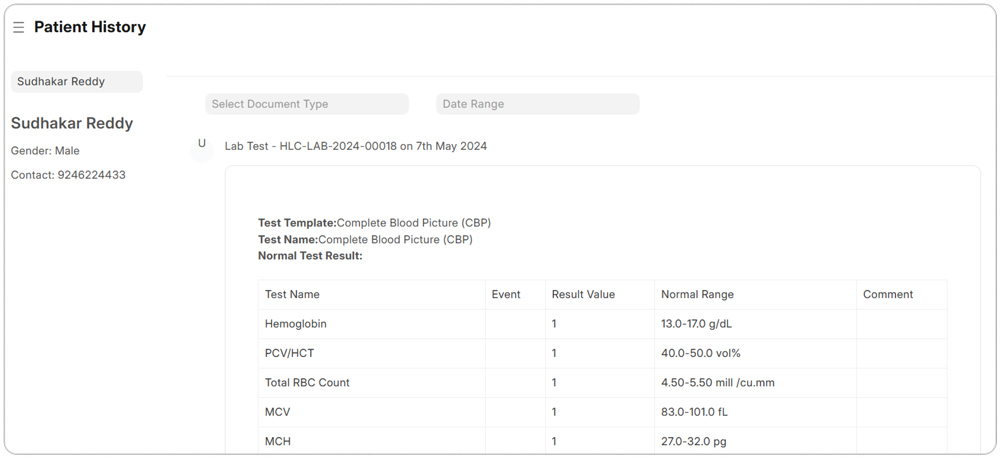The width and height of the screenshot is (1000, 458).
Task: Open Lab Test HLC-LAB-2024-00018 timeline entry
Action: coord(355,146)
